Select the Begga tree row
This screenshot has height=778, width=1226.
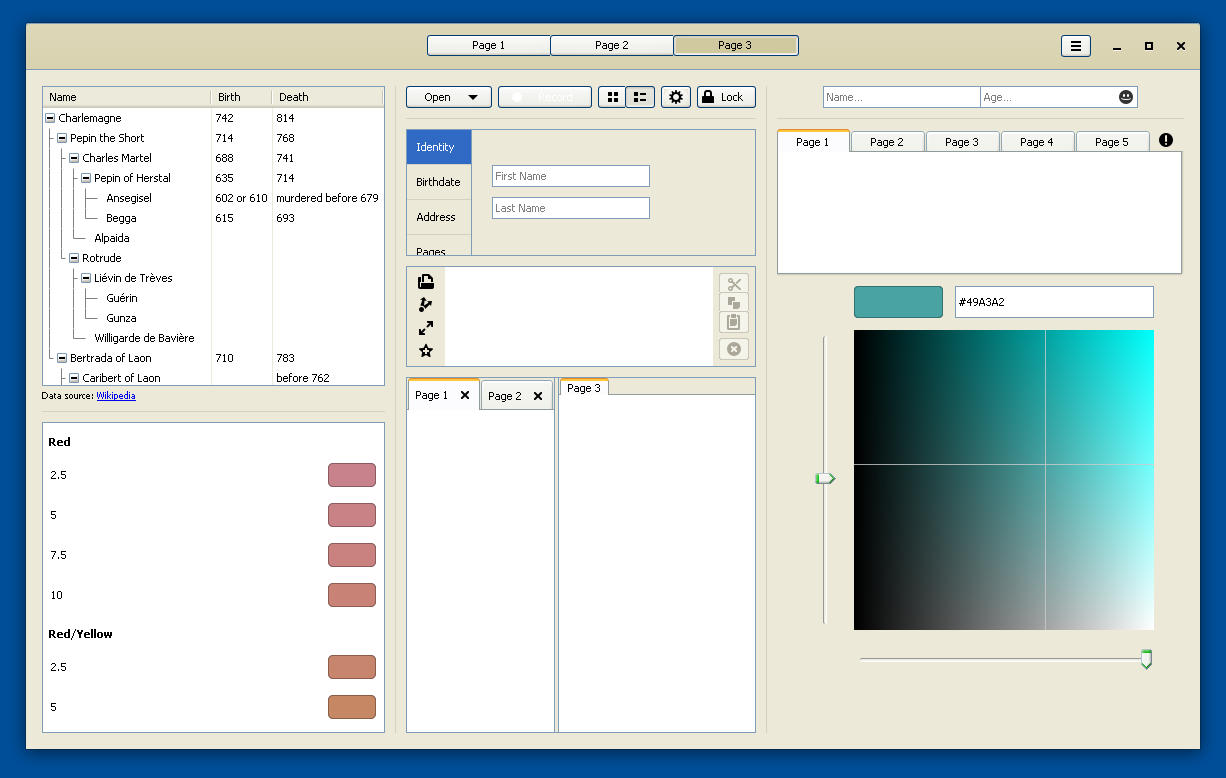213,218
